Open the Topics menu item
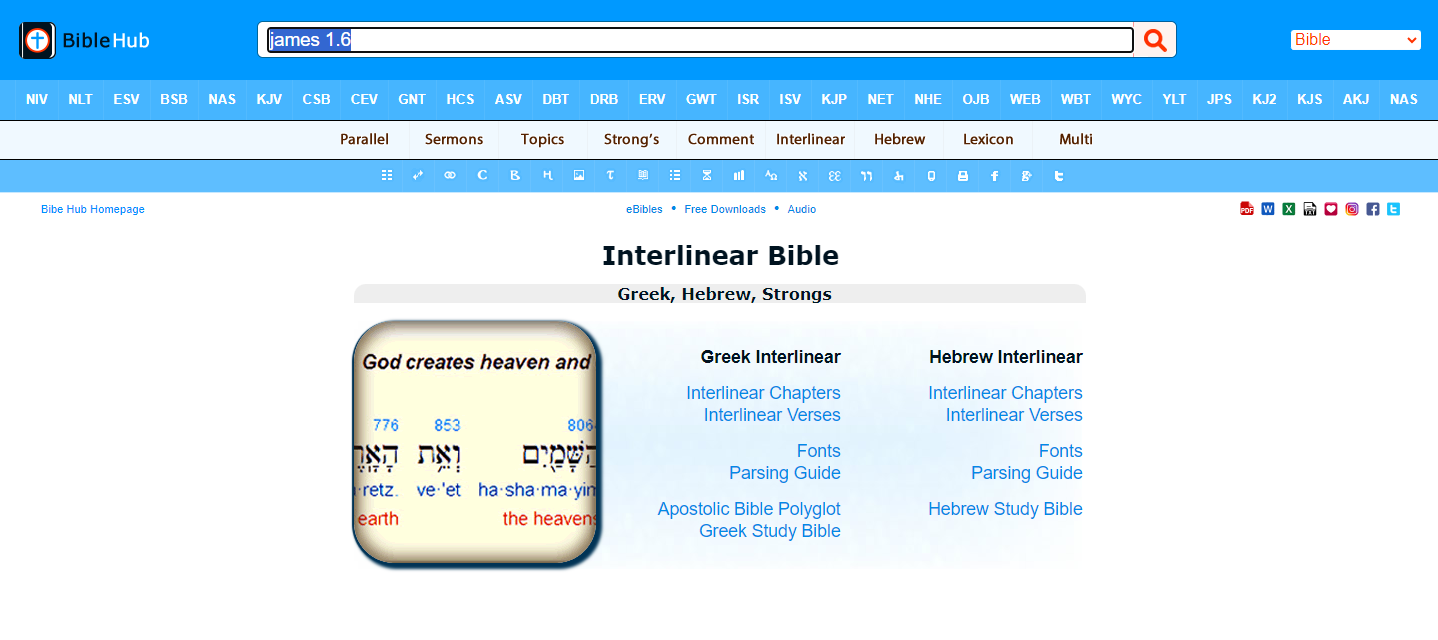 tap(543, 139)
